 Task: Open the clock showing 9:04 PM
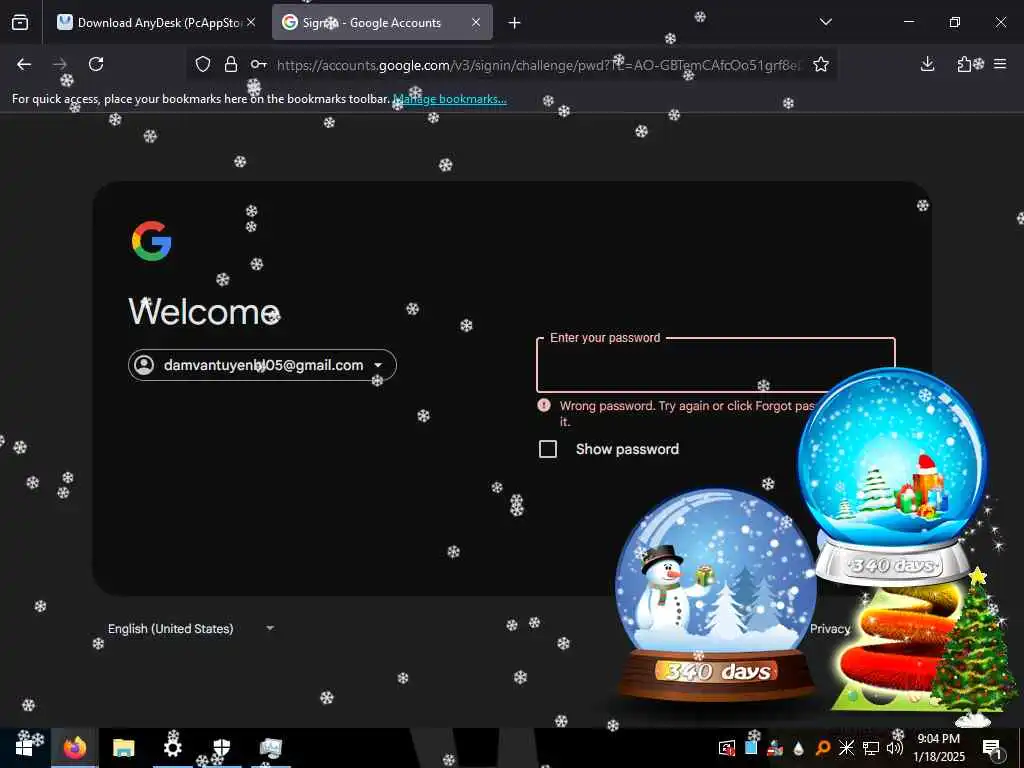click(x=939, y=748)
